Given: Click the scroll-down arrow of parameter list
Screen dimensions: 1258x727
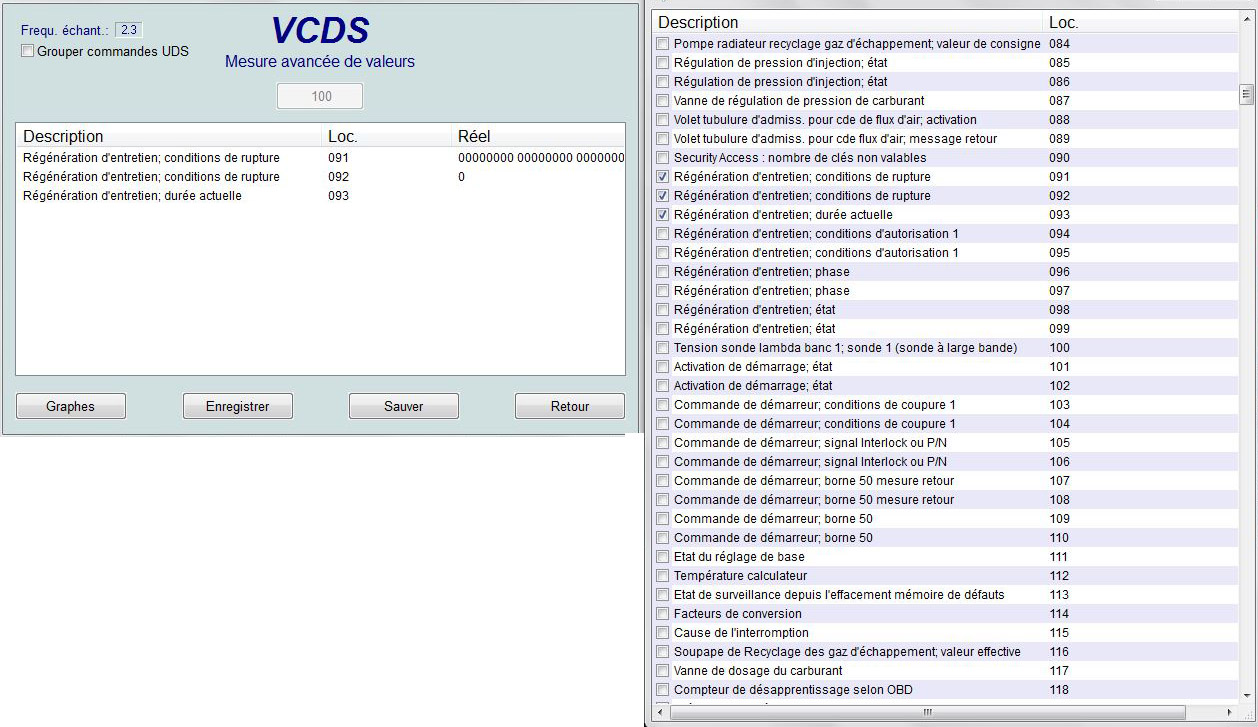Looking at the screenshot, I should (1246, 697).
